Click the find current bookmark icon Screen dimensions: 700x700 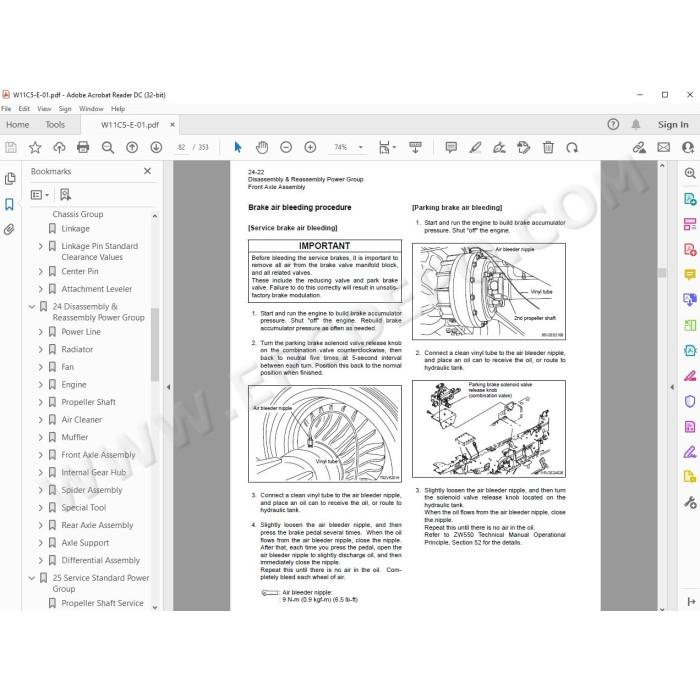coord(65,195)
